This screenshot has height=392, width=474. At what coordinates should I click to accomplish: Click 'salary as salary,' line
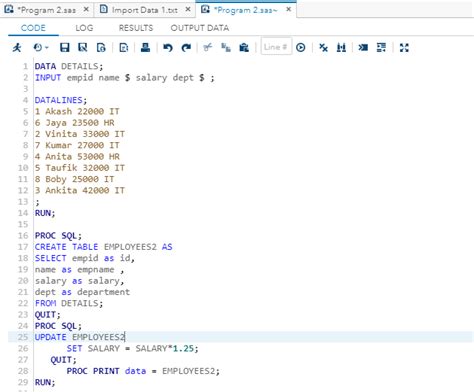tap(80, 281)
